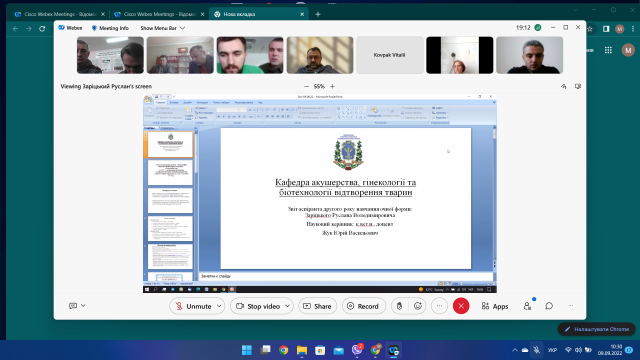Click the Share button

coord(318,306)
